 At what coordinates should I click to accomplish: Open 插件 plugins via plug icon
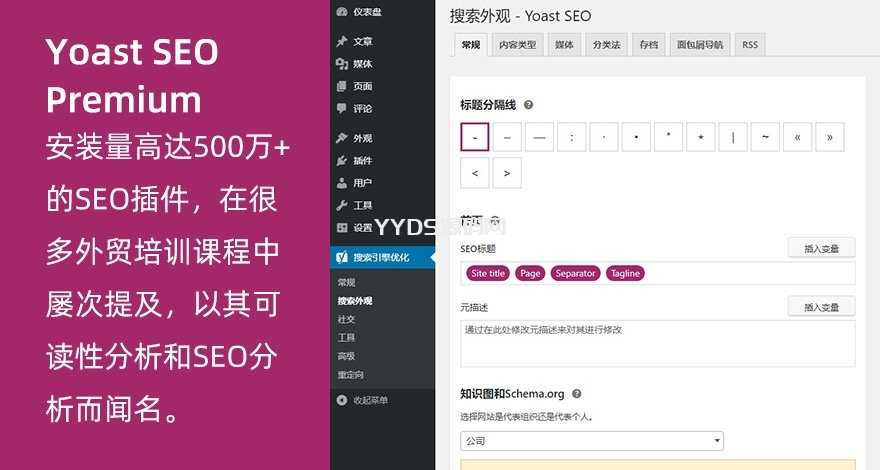tap(342, 161)
